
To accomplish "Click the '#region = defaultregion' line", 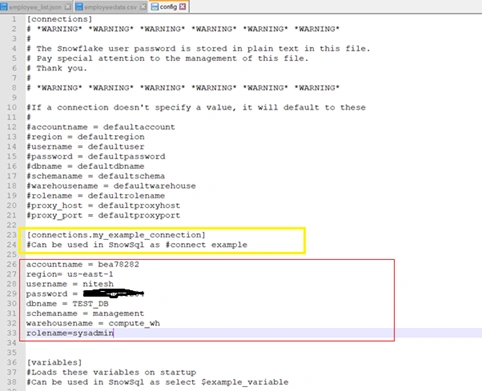I will coord(85,137).
